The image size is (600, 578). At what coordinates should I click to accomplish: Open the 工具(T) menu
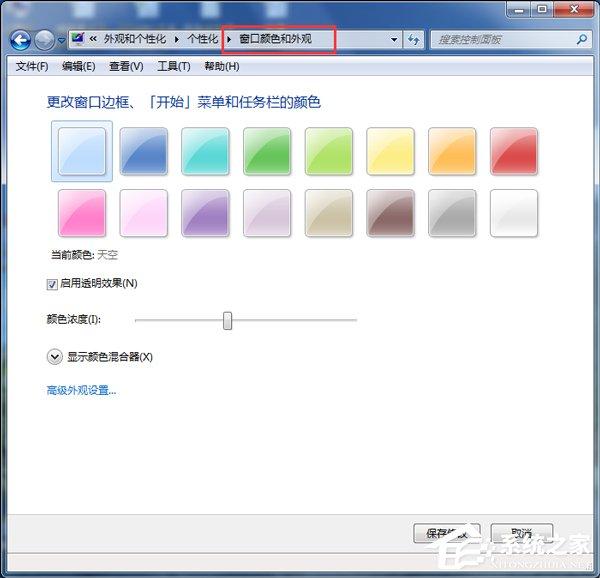(174, 67)
